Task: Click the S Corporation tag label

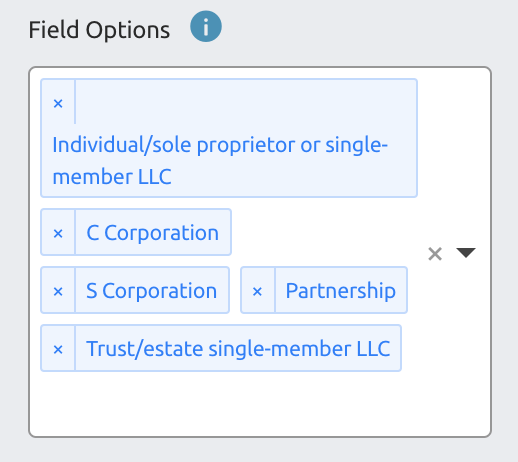Action: pyautogui.click(x=151, y=291)
